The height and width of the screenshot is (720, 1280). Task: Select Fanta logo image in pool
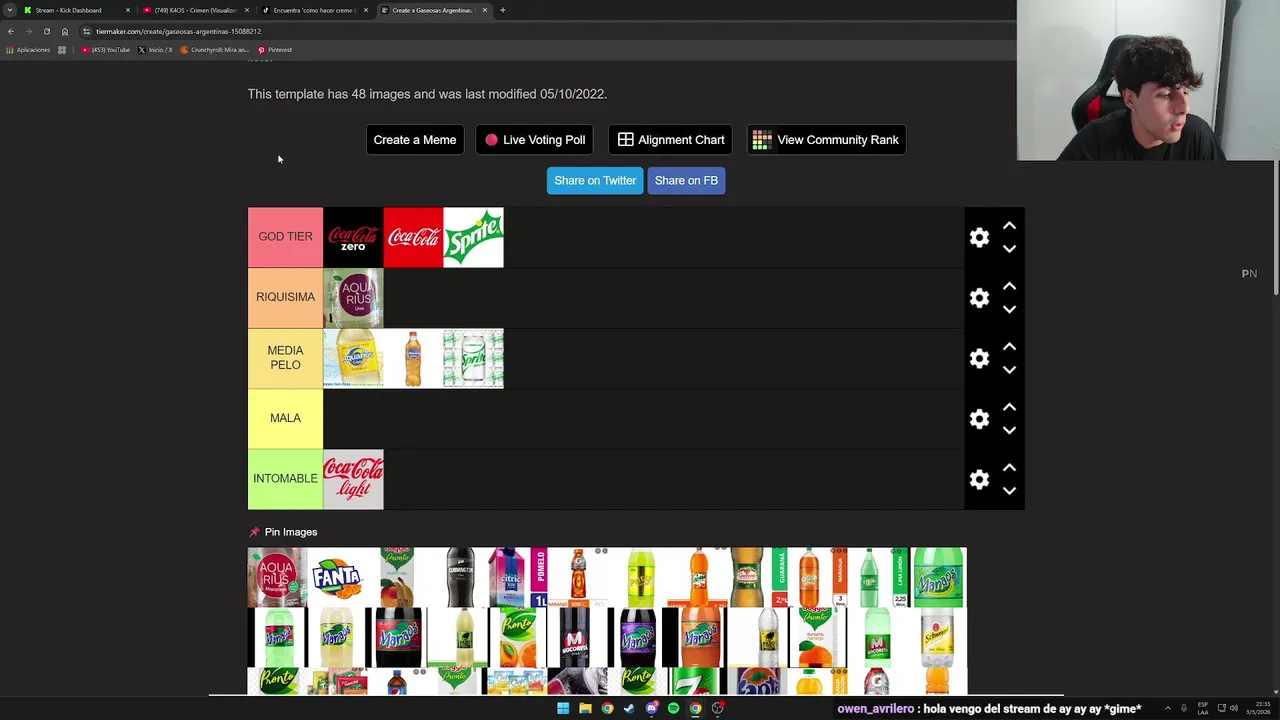(x=337, y=577)
